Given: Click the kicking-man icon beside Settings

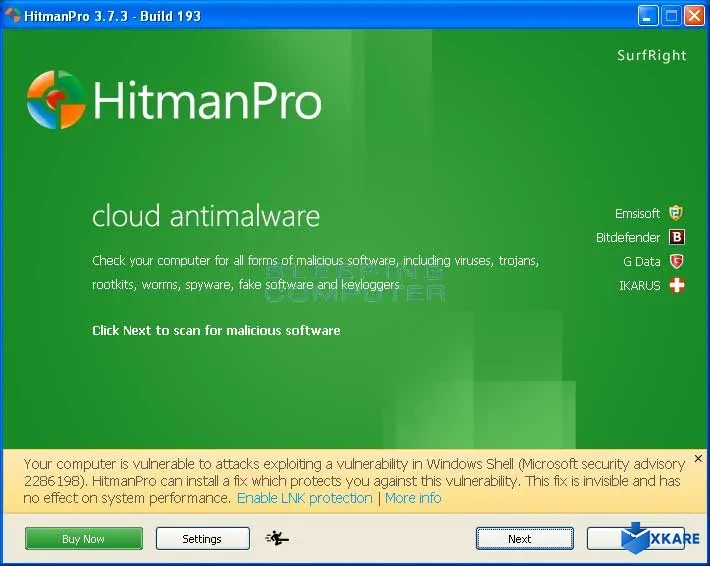Looking at the screenshot, I should (x=277, y=538).
